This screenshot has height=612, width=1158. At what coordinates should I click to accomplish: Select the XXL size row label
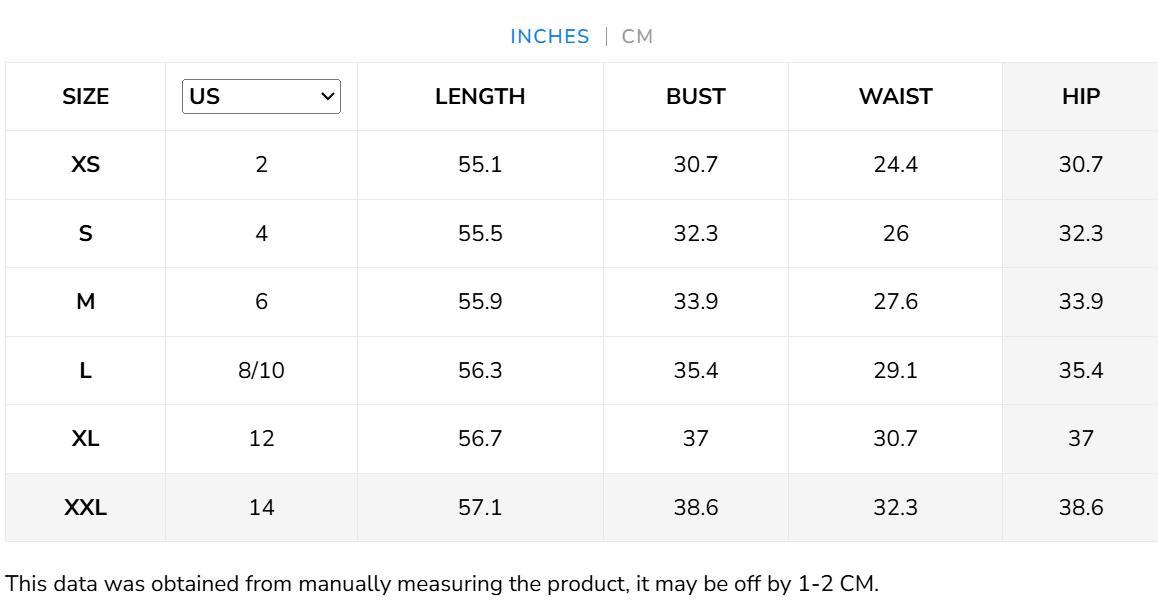point(86,508)
